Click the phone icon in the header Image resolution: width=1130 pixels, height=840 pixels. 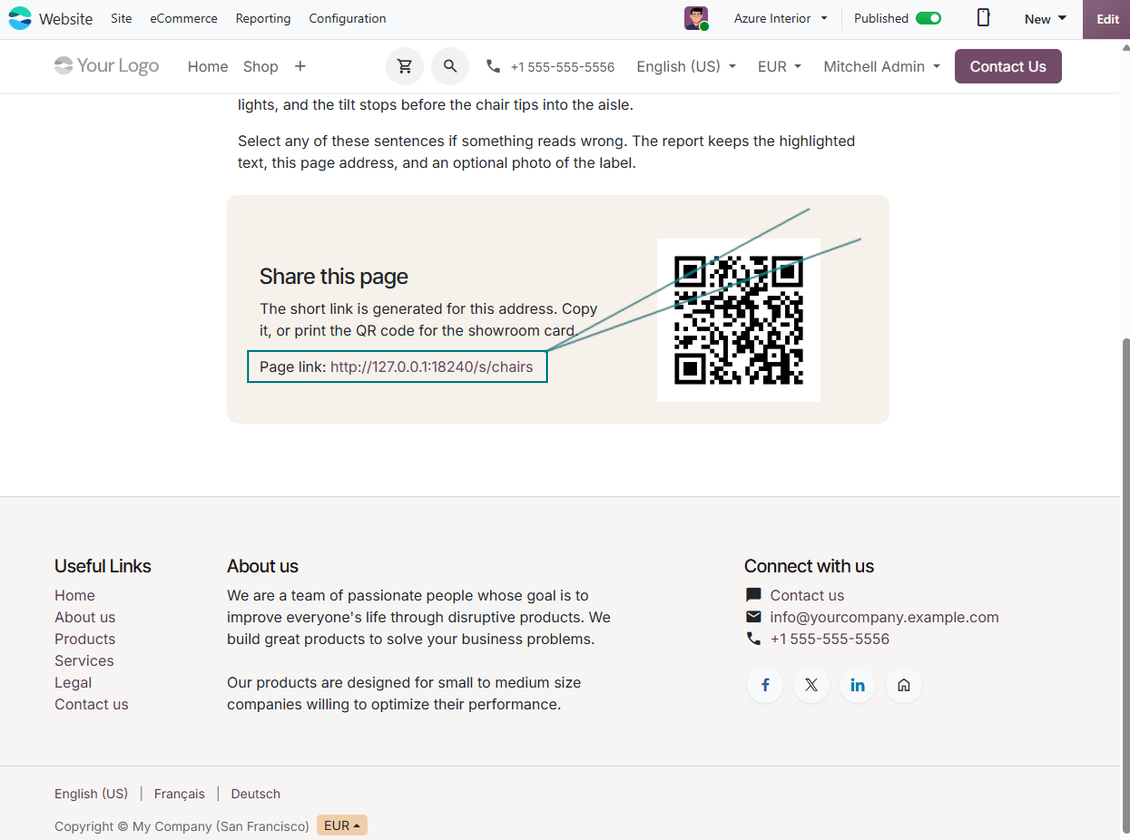point(493,66)
